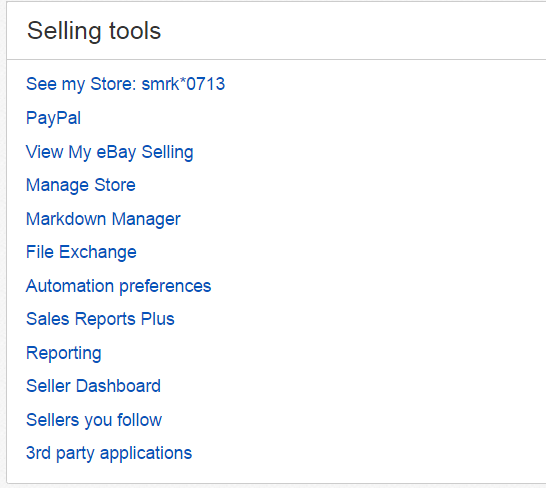Open Sellers you follow
The image size is (546, 488).
(x=94, y=420)
